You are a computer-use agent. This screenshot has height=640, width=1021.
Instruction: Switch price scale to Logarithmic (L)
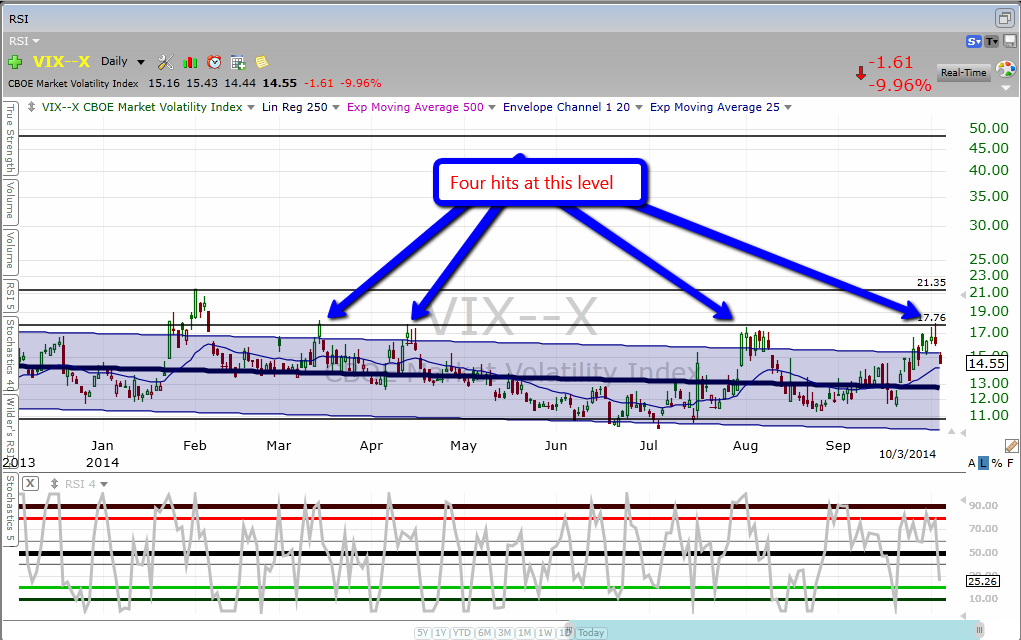(983, 463)
